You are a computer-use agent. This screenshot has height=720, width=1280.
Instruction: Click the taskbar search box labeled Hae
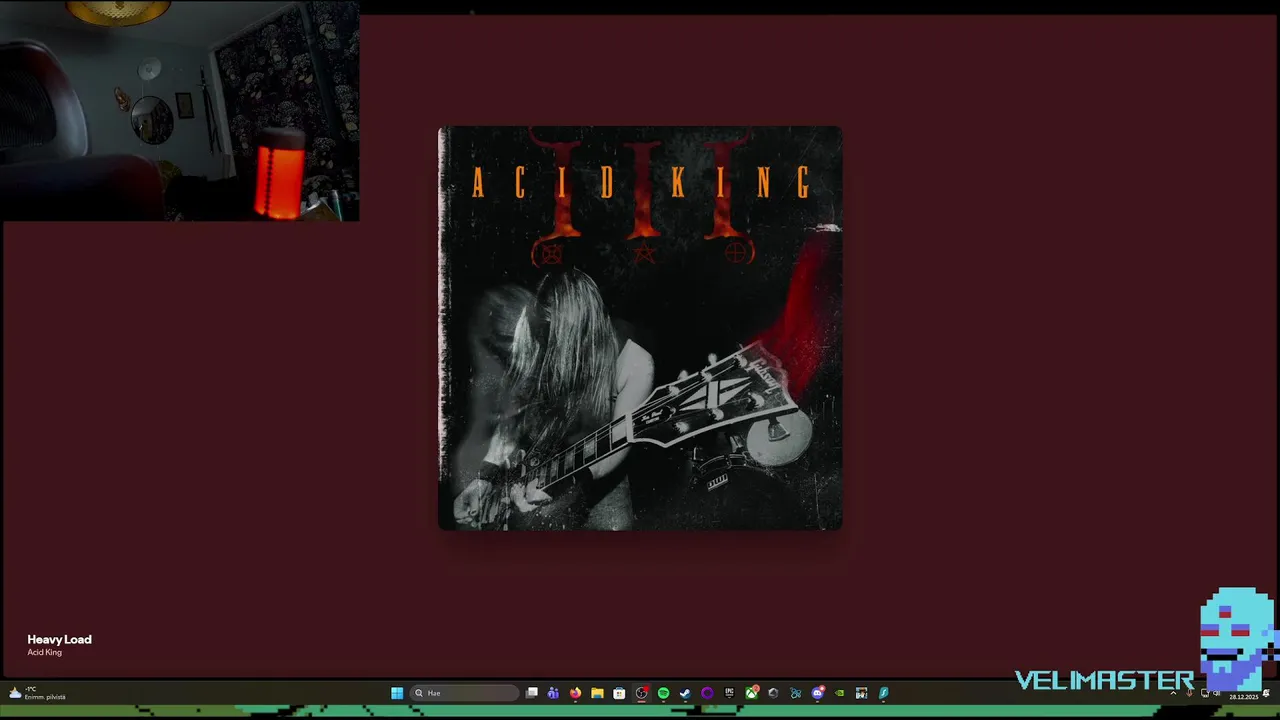click(465, 693)
